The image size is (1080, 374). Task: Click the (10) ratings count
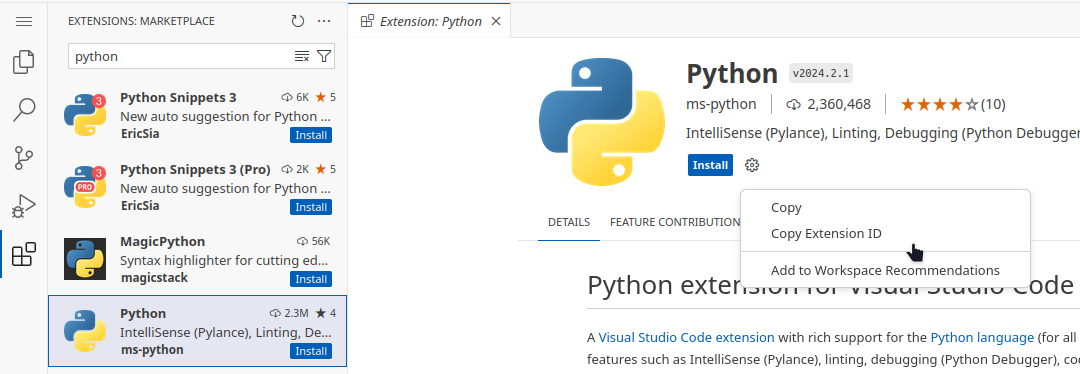click(993, 105)
